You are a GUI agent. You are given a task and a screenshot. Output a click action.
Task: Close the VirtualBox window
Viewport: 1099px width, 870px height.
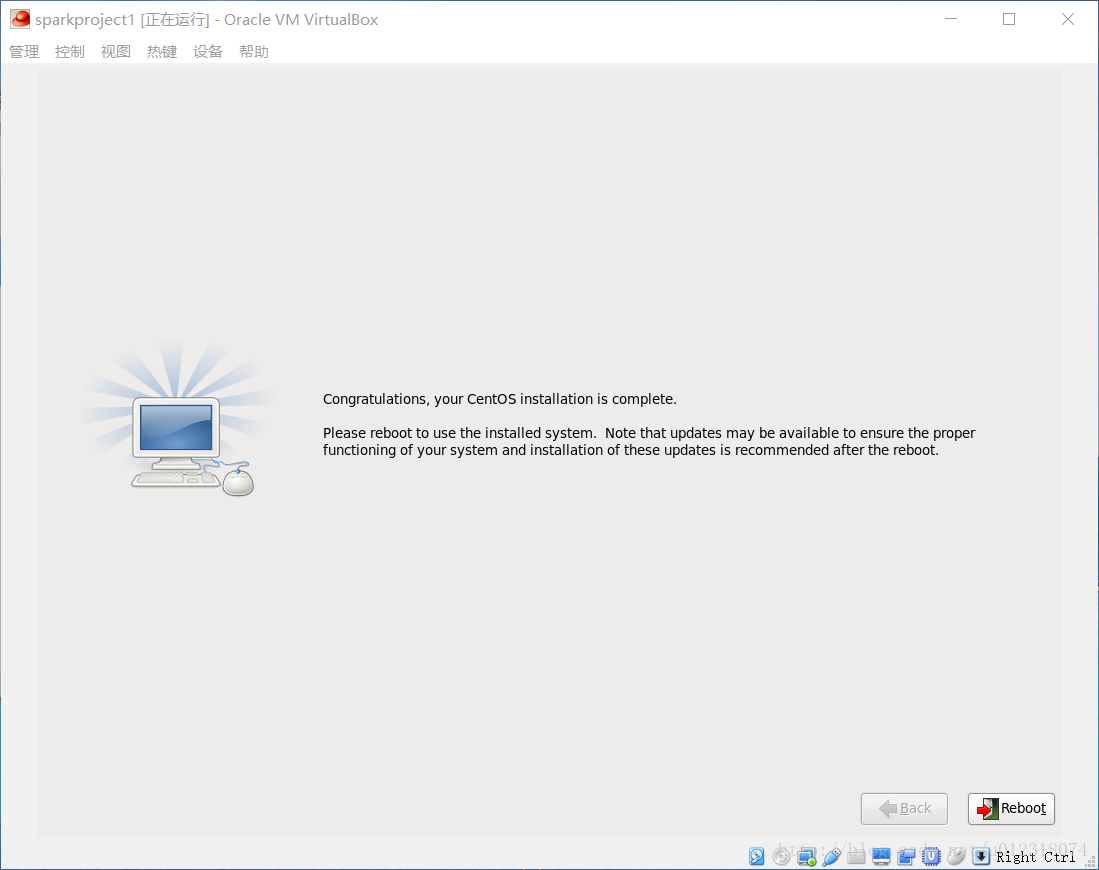coord(1067,19)
